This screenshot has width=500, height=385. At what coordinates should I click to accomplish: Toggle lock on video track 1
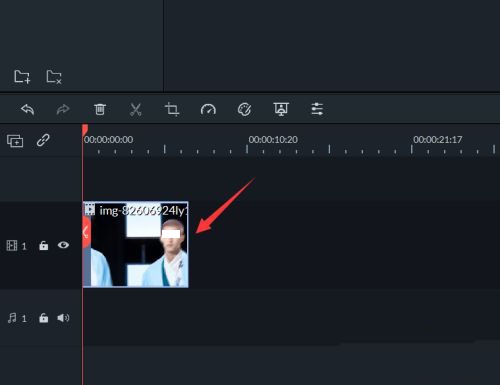pyautogui.click(x=44, y=246)
